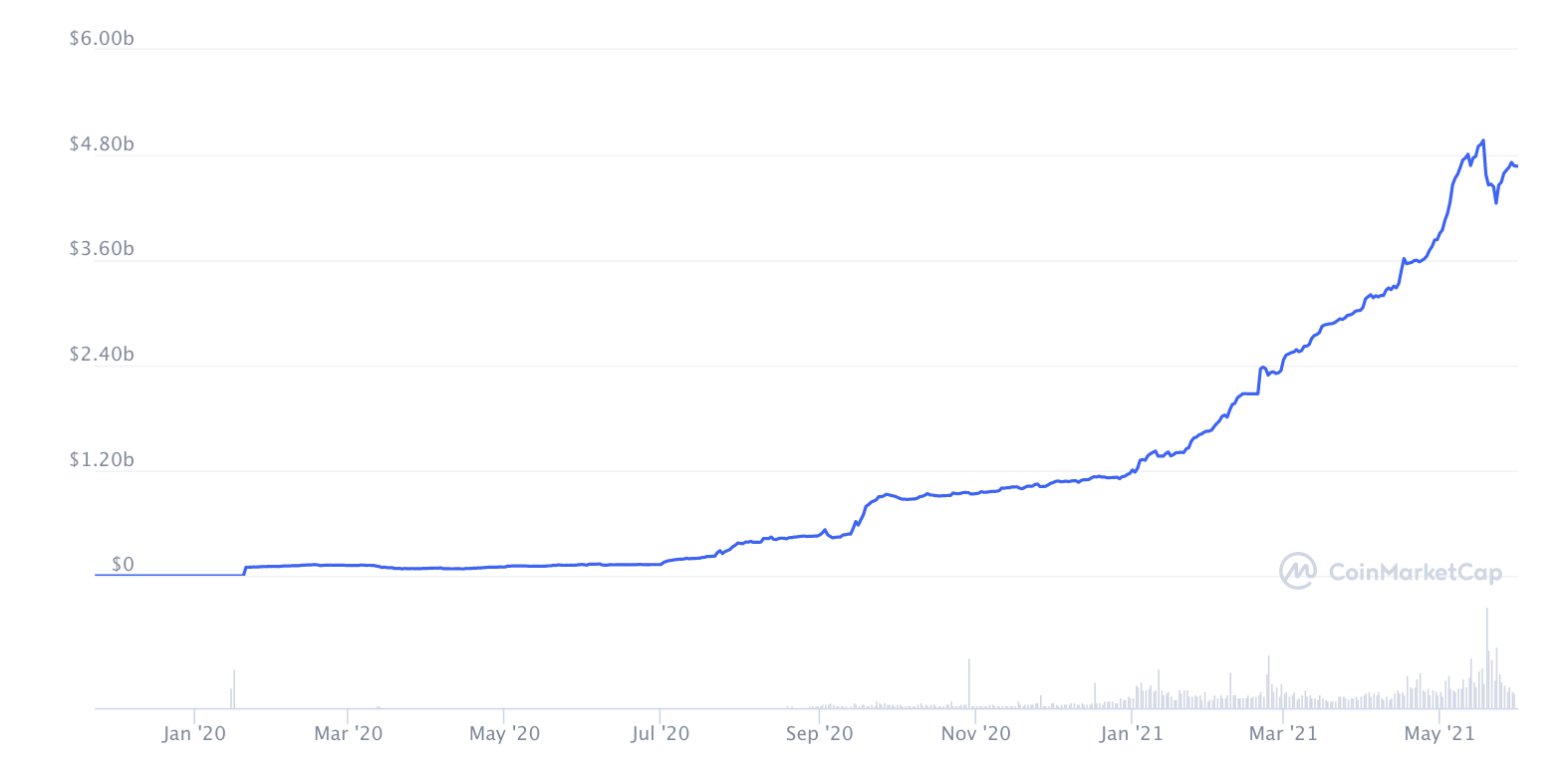Select the $3.60b axis label
The width and height of the screenshot is (1568, 769).
102,249
